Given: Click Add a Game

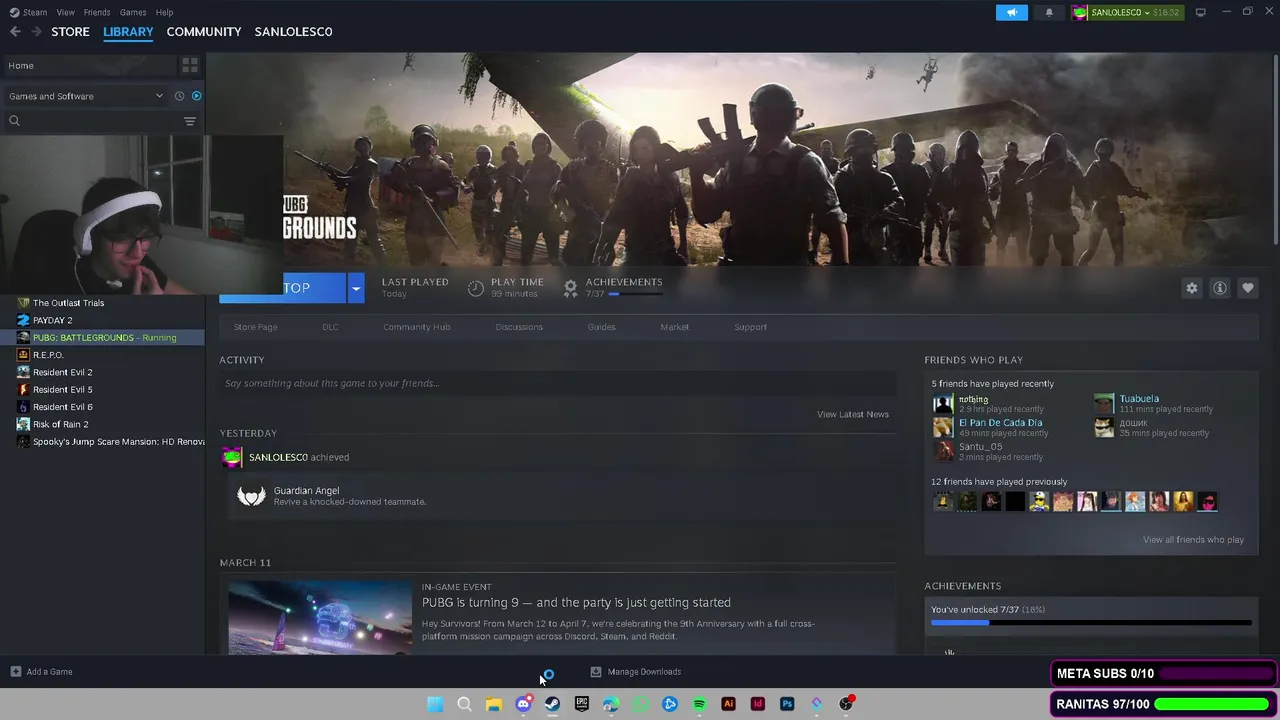Looking at the screenshot, I should 41,672.
